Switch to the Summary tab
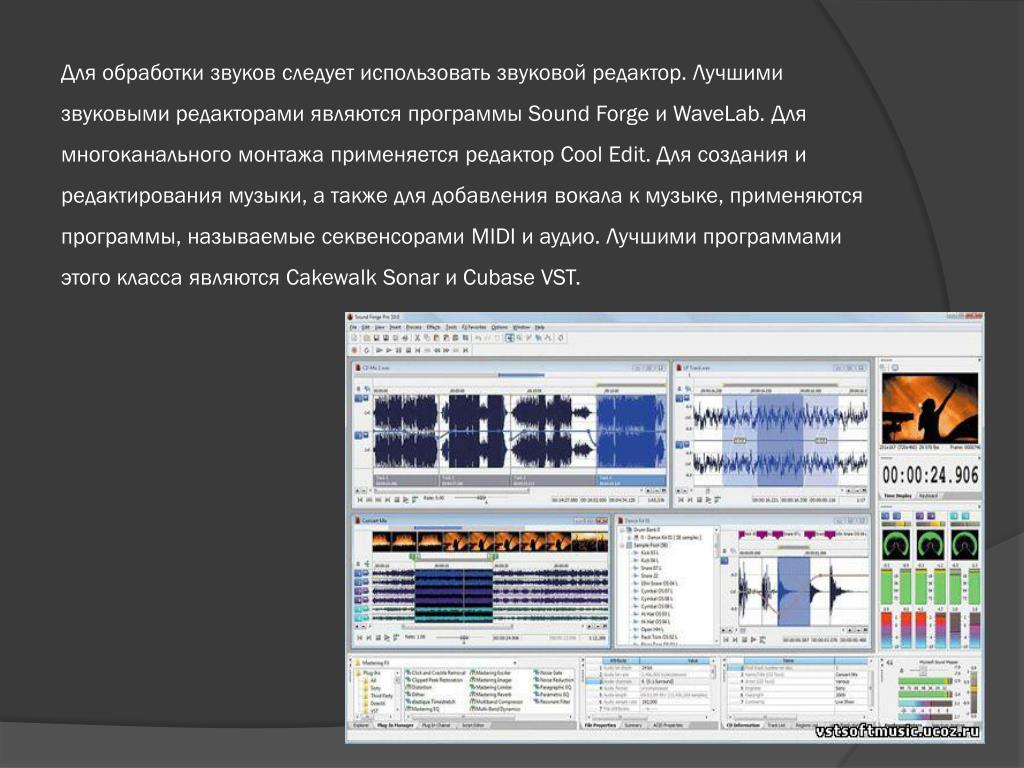The image size is (1024, 768). pos(633,726)
